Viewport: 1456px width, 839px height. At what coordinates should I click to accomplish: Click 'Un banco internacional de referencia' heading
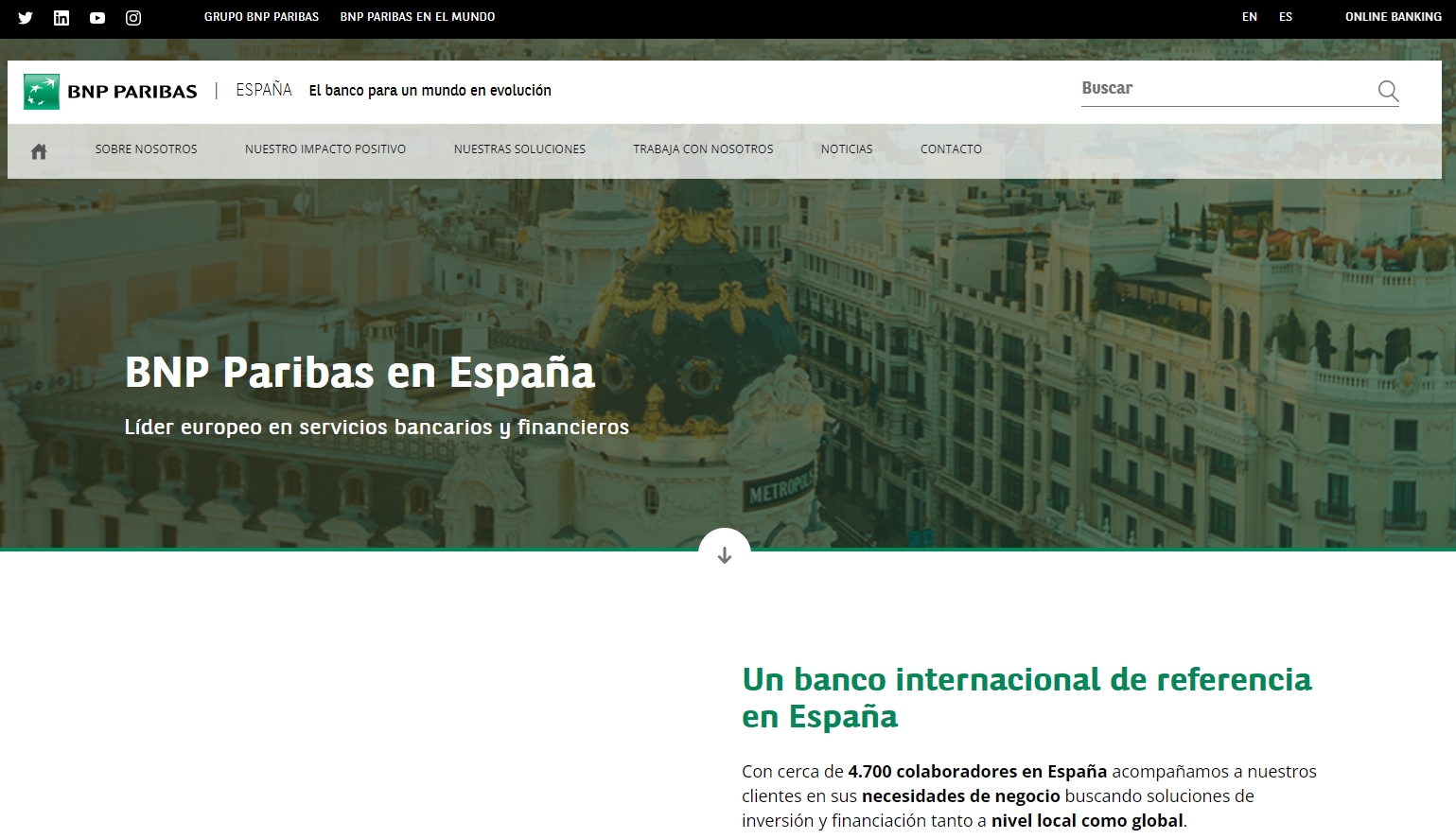[1026, 698]
